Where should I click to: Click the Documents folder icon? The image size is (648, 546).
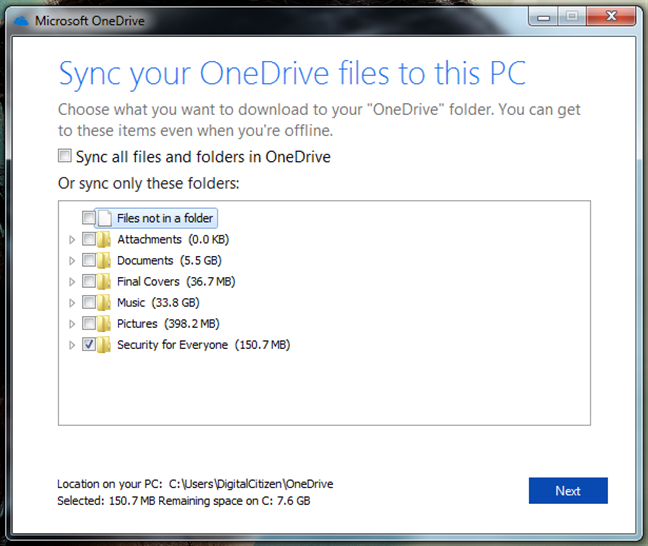tap(104, 260)
